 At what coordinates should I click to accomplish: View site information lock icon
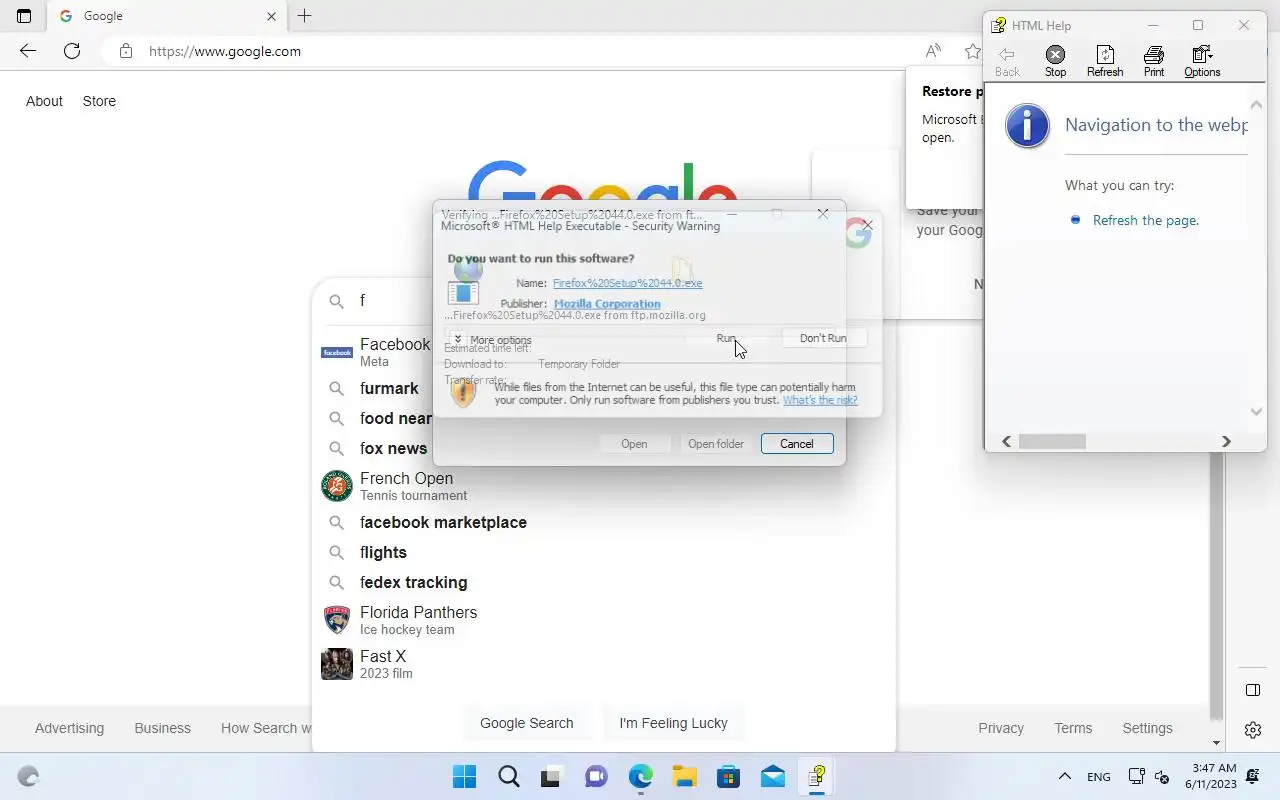click(126, 51)
